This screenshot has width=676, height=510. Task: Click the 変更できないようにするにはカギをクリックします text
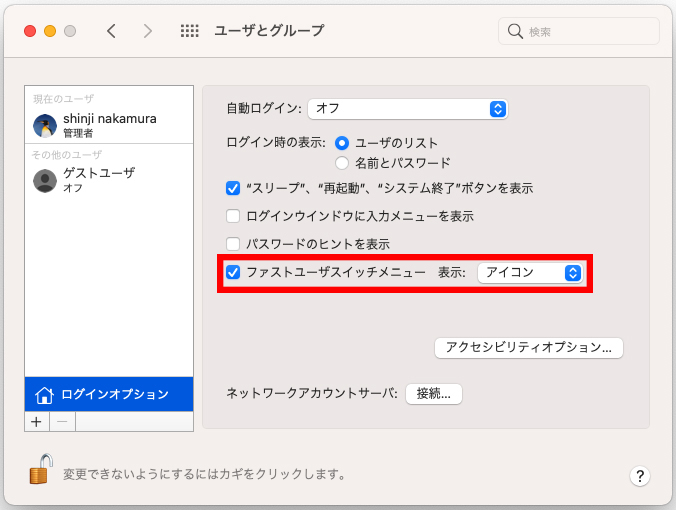coord(205,474)
